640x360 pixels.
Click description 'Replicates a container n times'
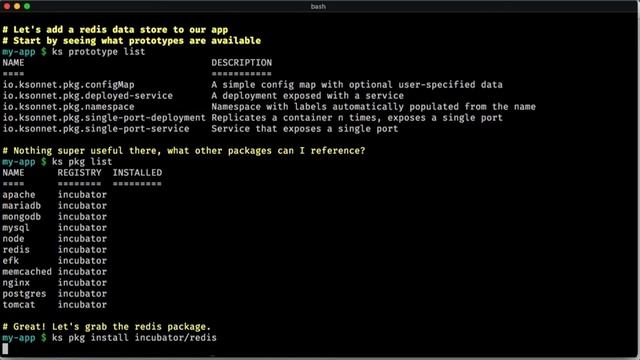pyautogui.click(x=297, y=118)
